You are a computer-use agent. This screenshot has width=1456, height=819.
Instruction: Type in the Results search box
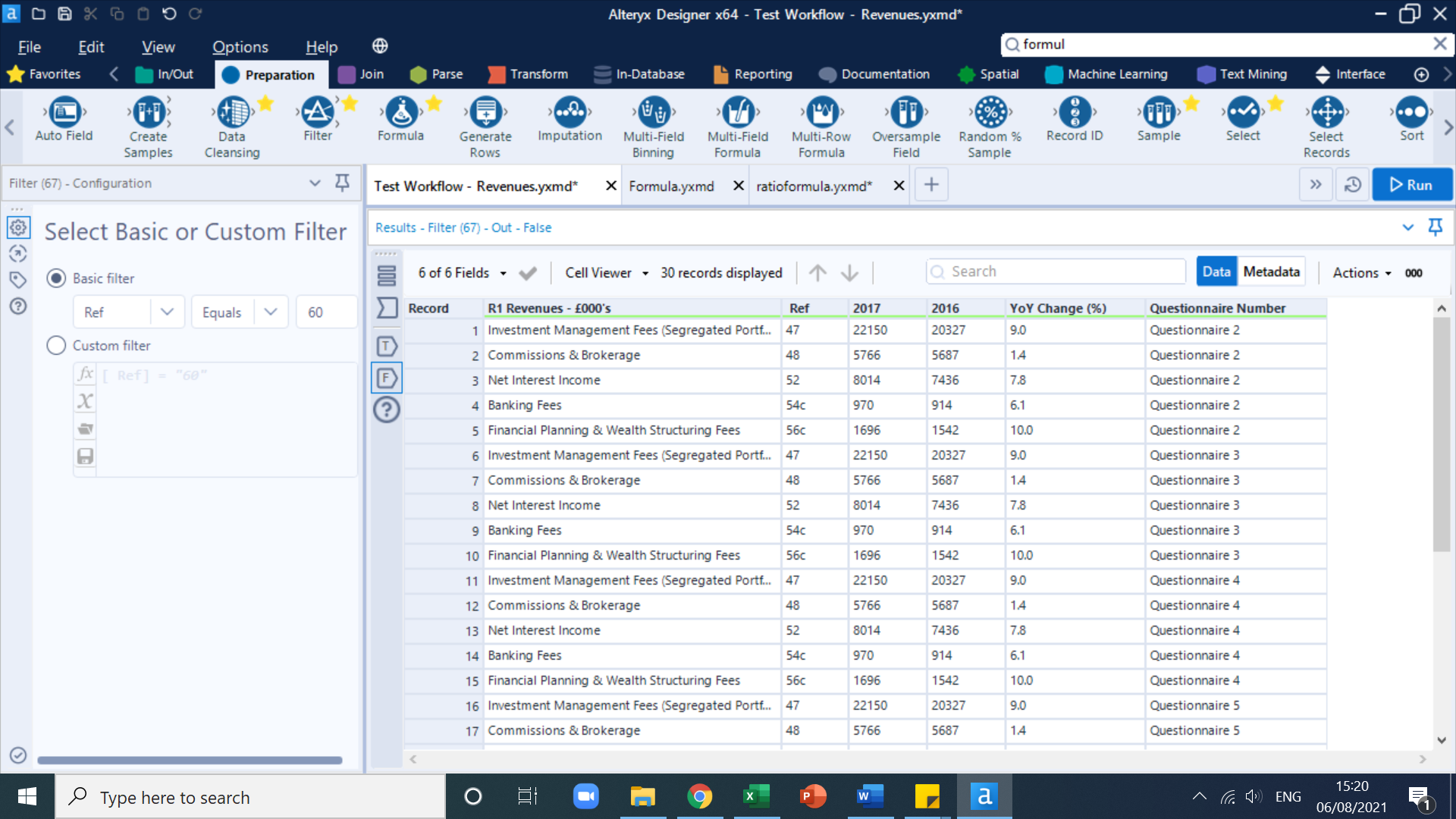[1054, 271]
